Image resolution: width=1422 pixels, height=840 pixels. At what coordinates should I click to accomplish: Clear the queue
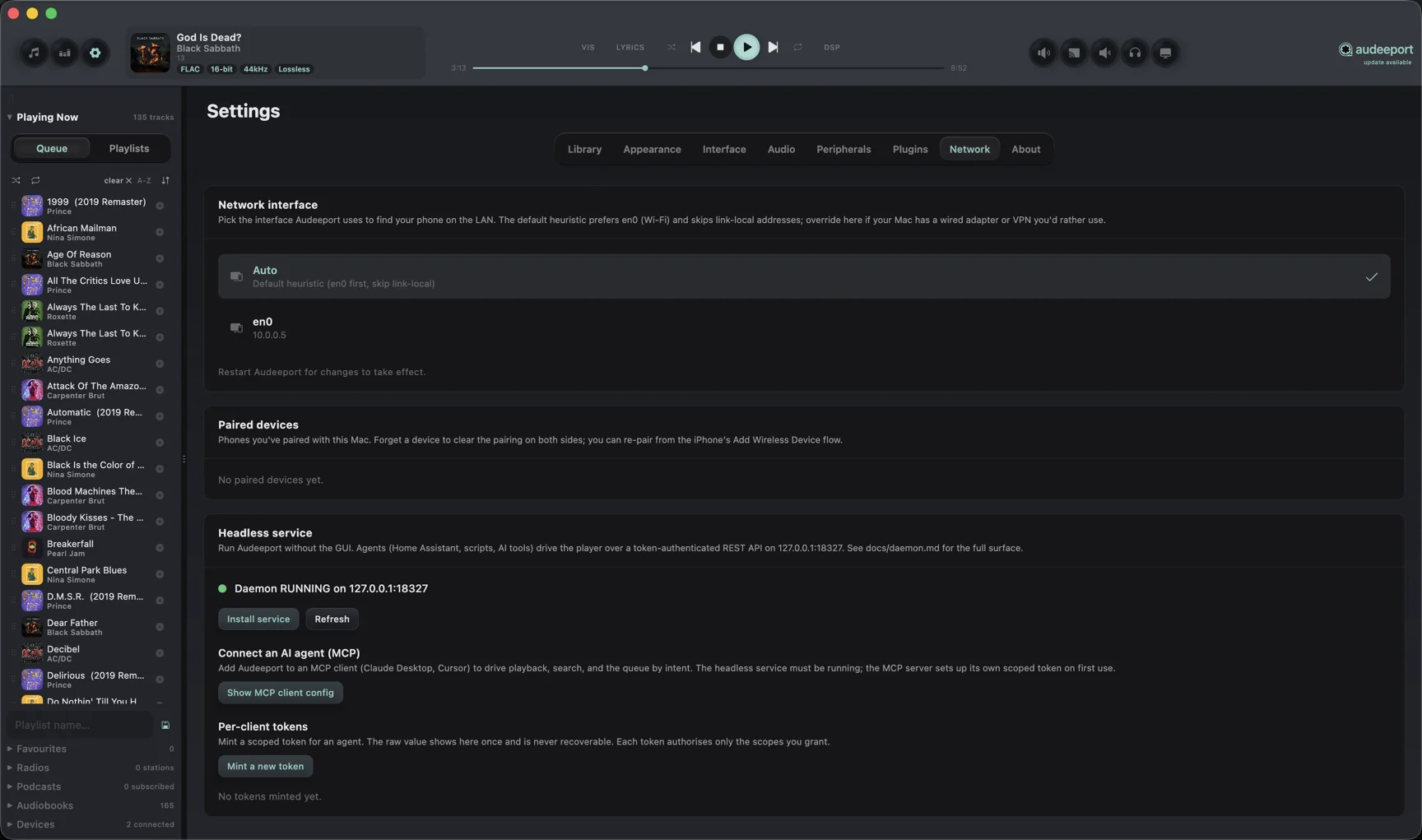point(118,180)
